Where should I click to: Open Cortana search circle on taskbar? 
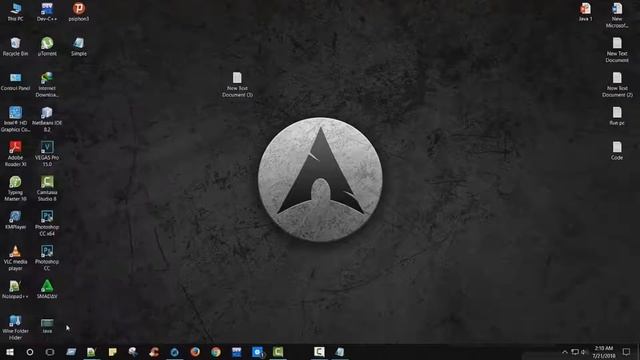point(30,352)
